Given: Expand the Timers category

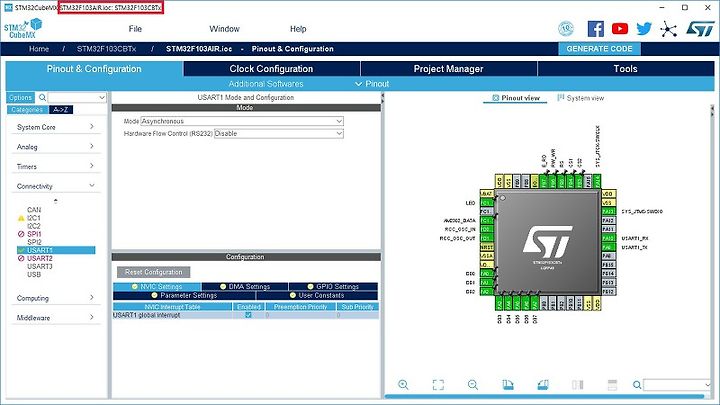Looking at the screenshot, I should pos(55,166).
